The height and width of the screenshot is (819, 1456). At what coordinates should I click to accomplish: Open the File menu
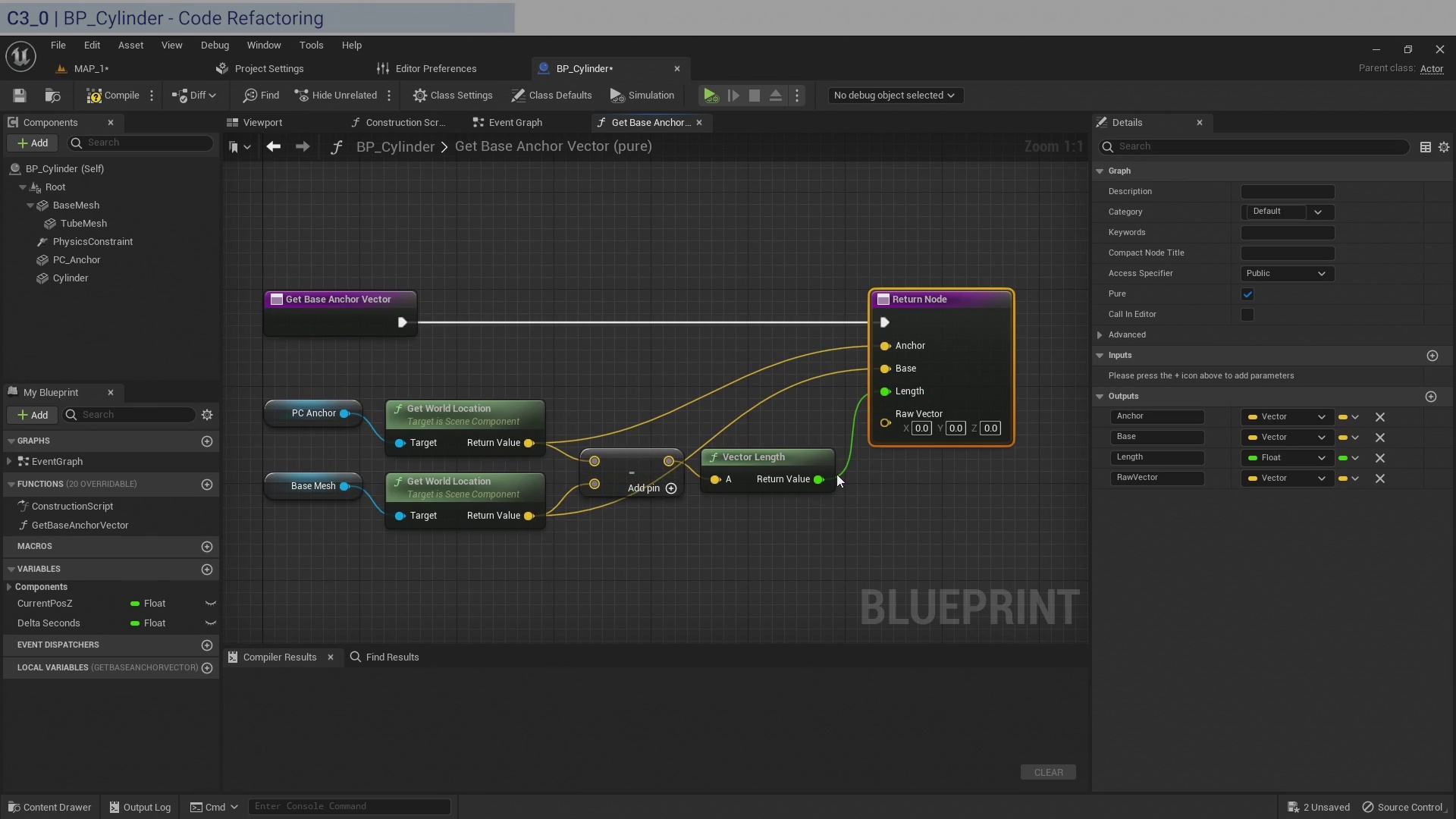58,45
